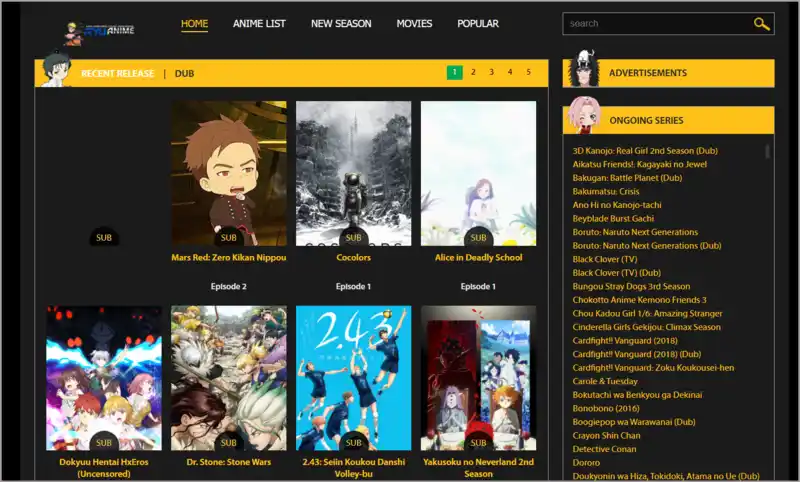Go to page 3 of releases
Image resolution: width=800 pixels, height=482 pixels.
pyautogui.click(x=491, y=72)
